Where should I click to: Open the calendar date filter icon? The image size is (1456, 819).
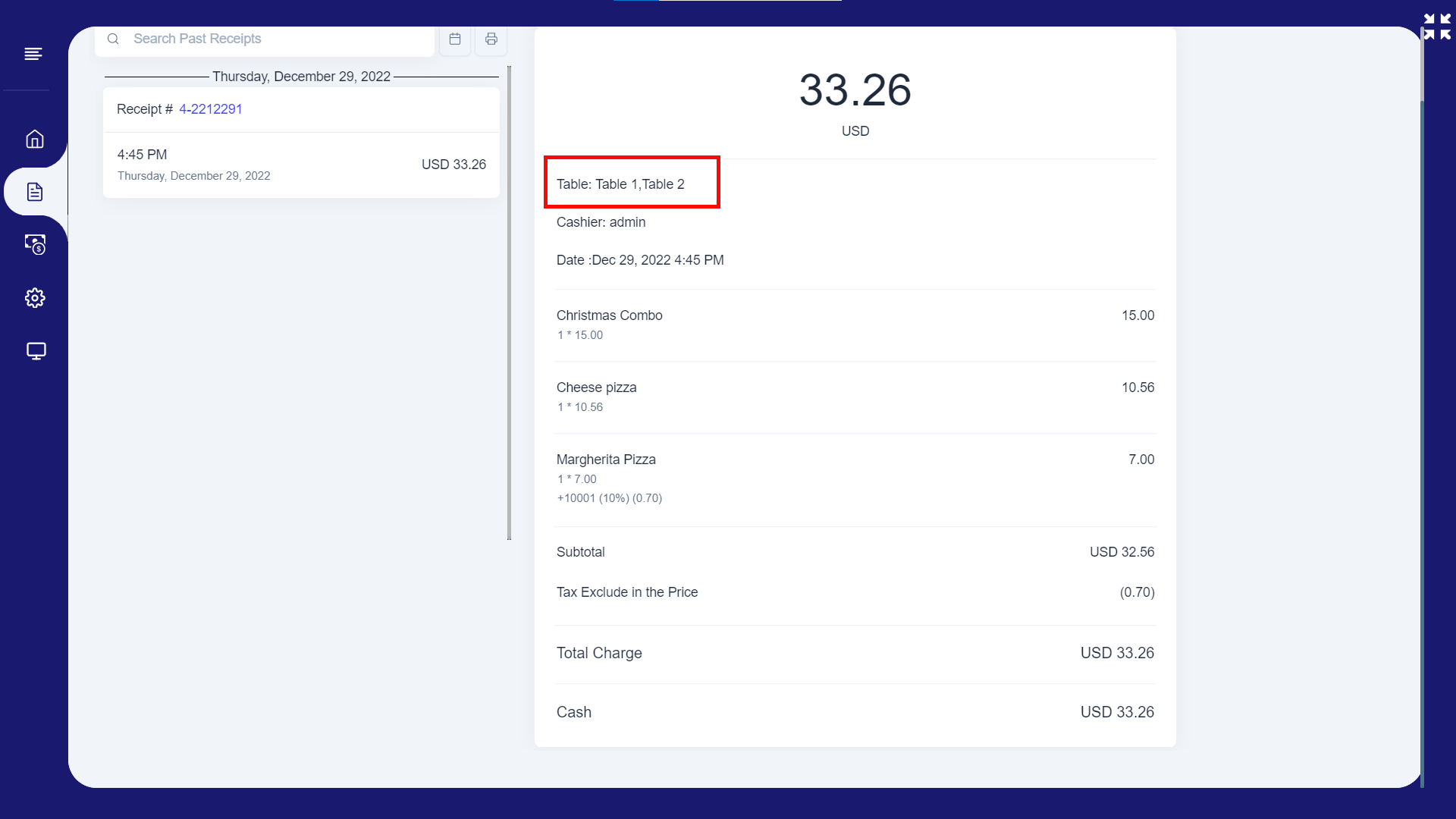click(x=455, y=39)
